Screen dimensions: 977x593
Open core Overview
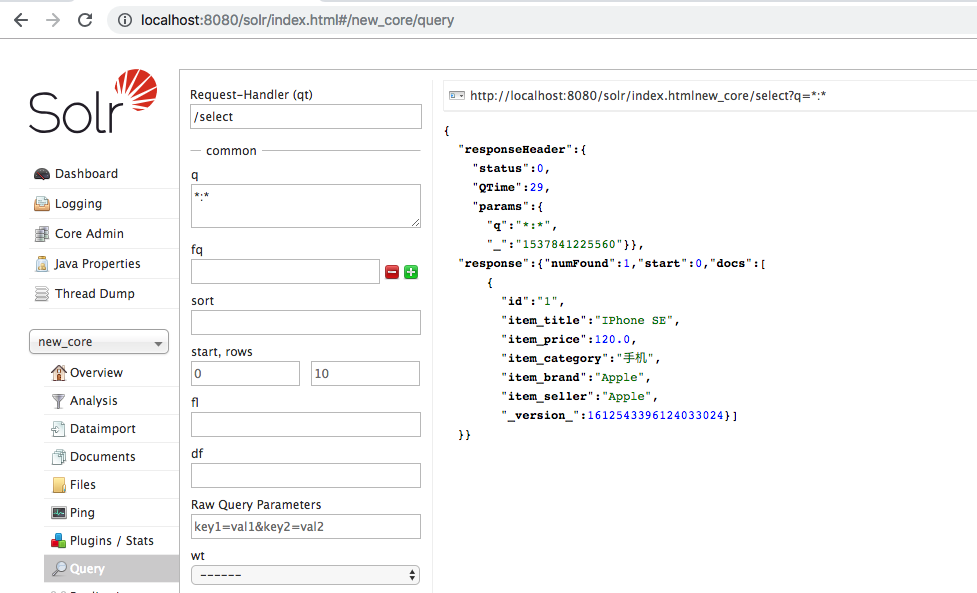(x=96, y=372)
